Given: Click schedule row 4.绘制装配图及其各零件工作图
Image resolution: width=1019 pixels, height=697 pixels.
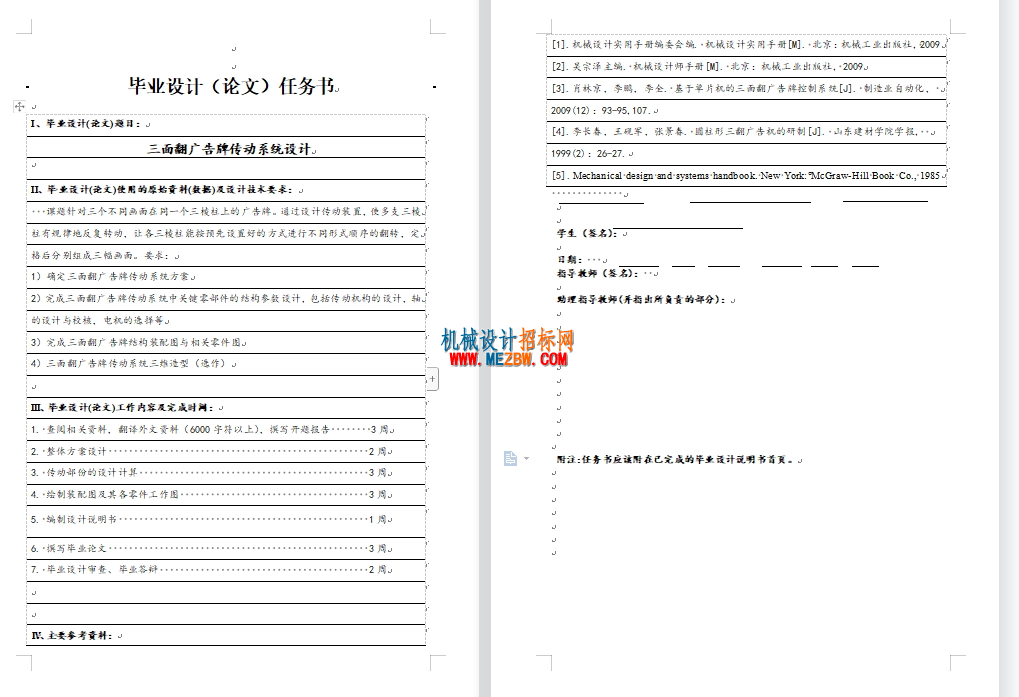Looking at the screenshot, I should (x=226, y=495).
